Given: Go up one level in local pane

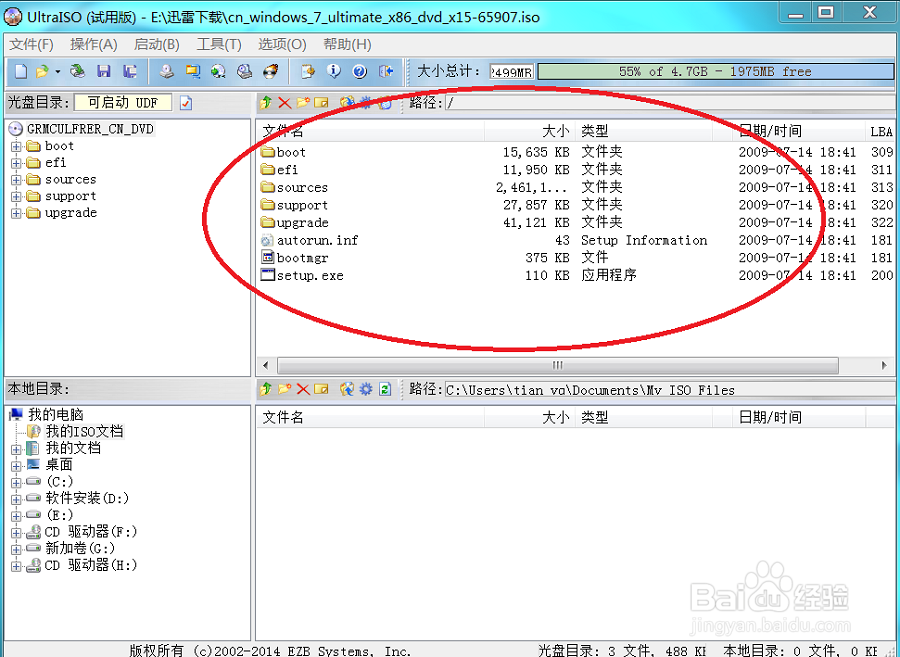Looking at the screenshot, I should click(x=265, y=389).
